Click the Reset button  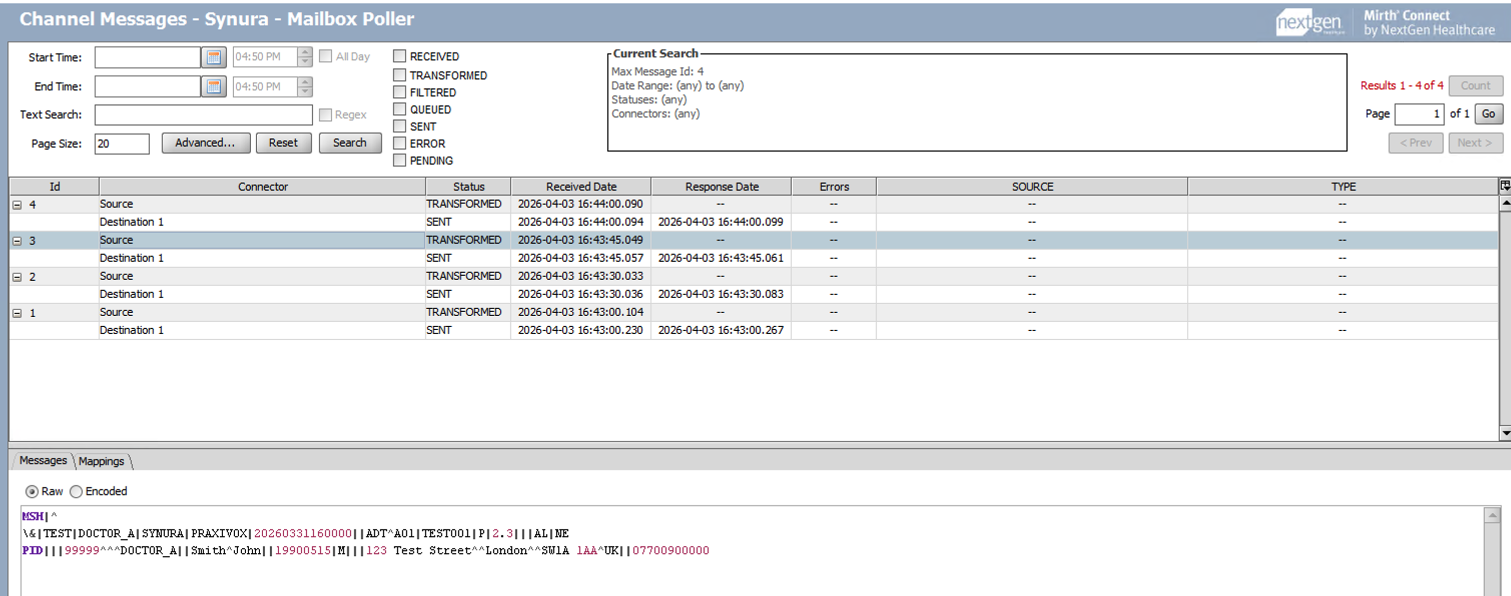[283, 143]
